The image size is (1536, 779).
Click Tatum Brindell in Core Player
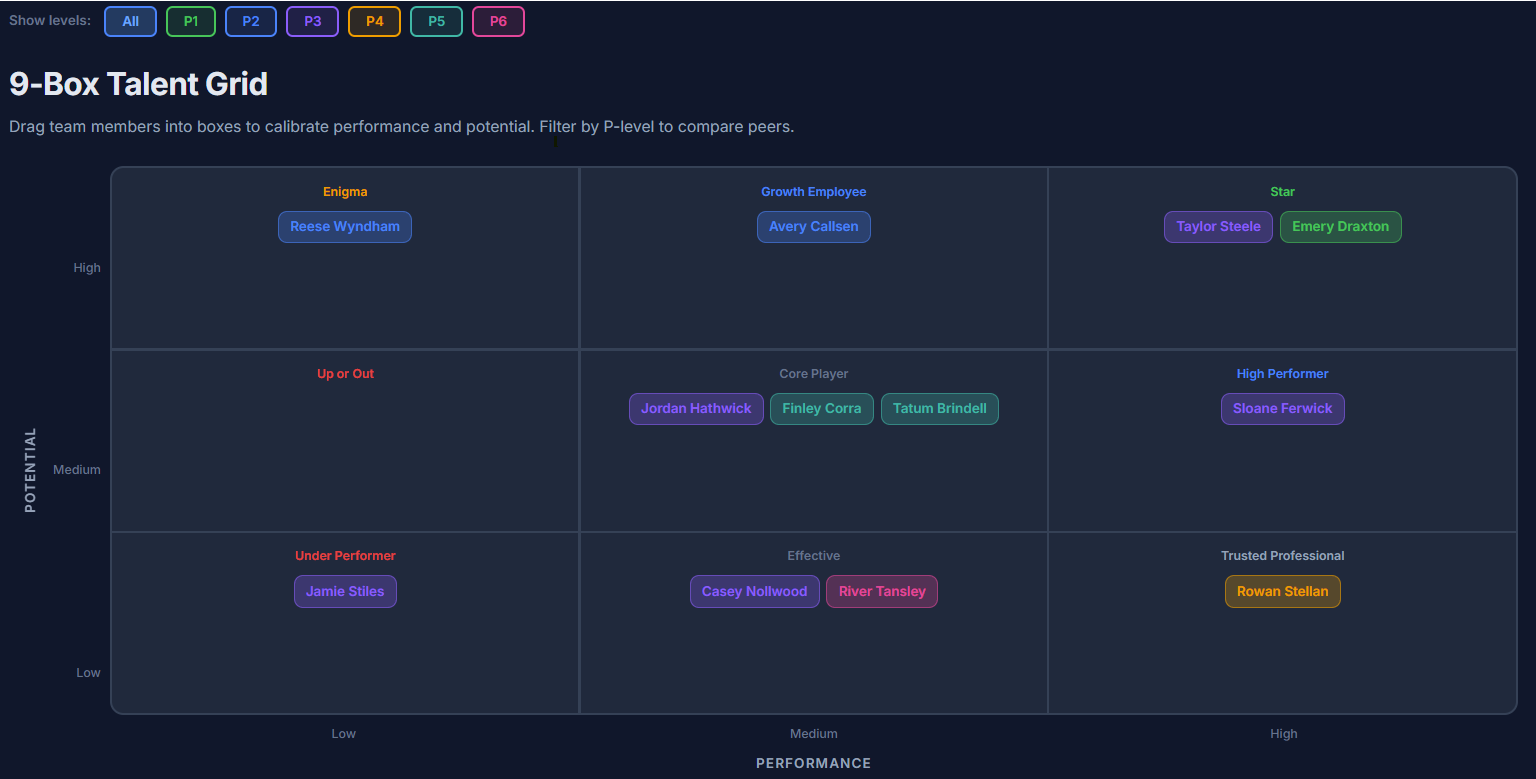[939, 408]
